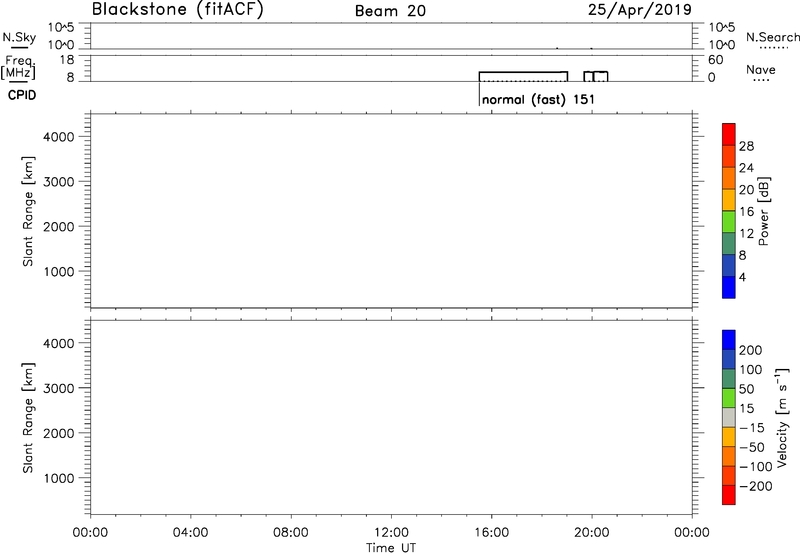The height and width of the screenshot is (554, 800).
Task: Click the "50" label on the velocity colorbar
Action: tap(746, 389)
